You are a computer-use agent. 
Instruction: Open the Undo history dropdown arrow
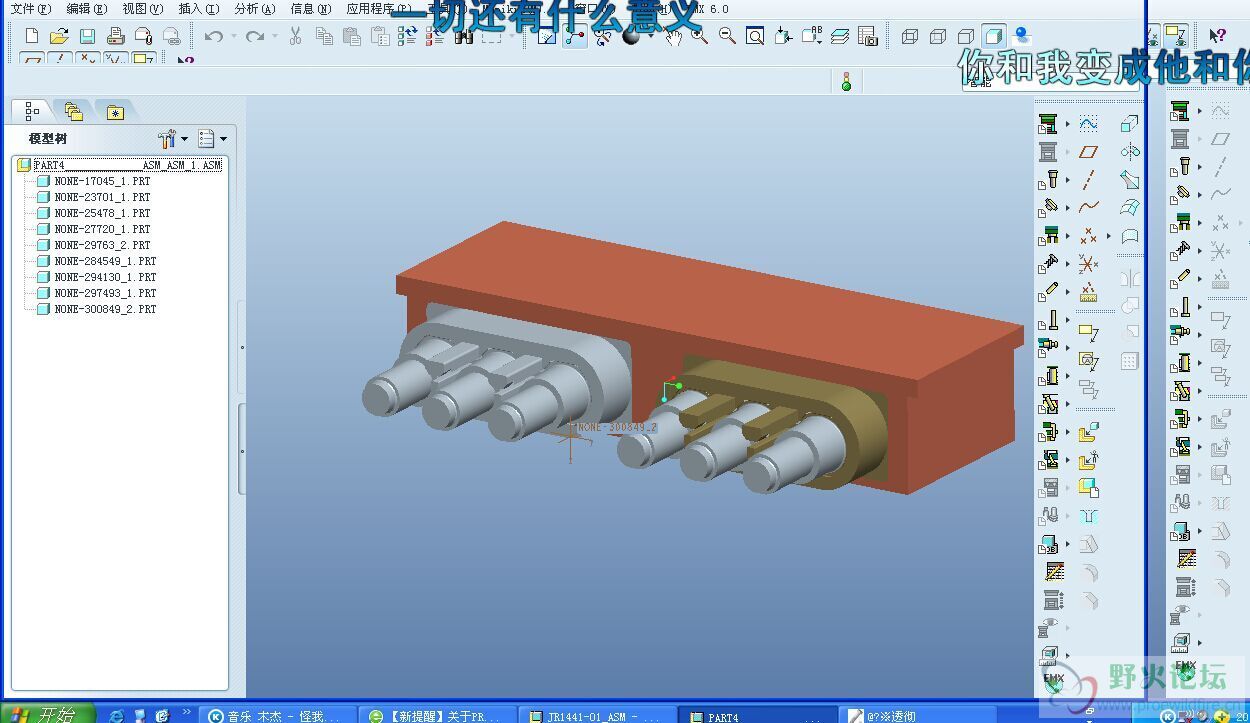[234, 37]
